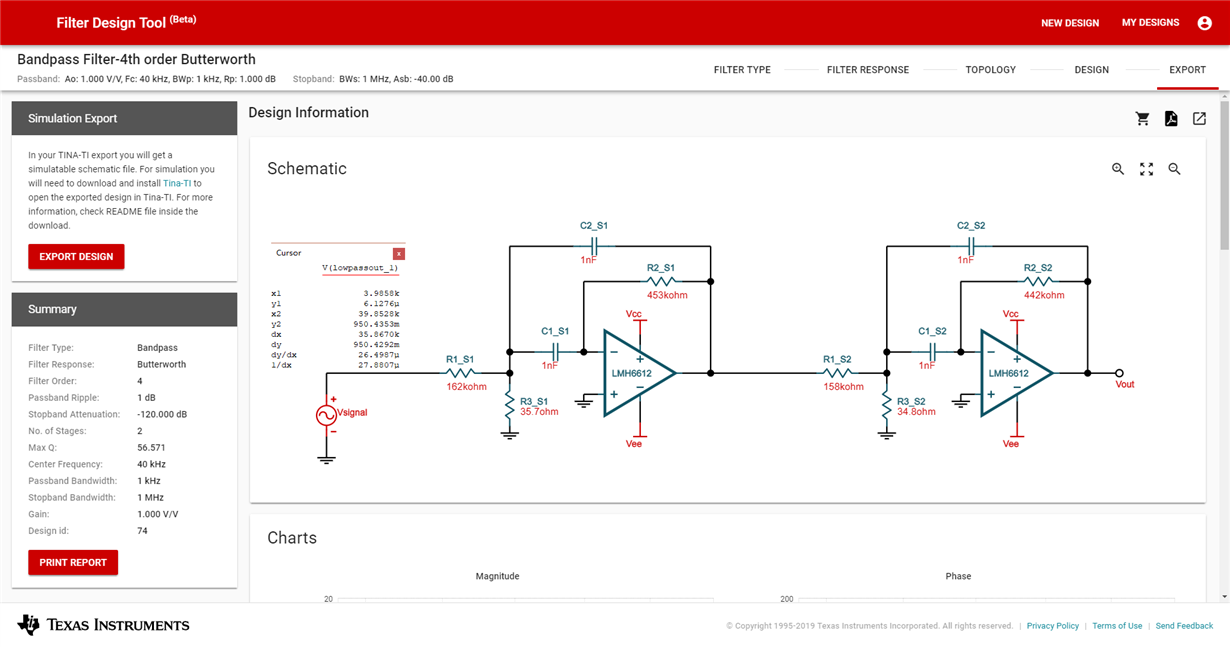Open the Tina-TI download link

click(x=177, y=184)
